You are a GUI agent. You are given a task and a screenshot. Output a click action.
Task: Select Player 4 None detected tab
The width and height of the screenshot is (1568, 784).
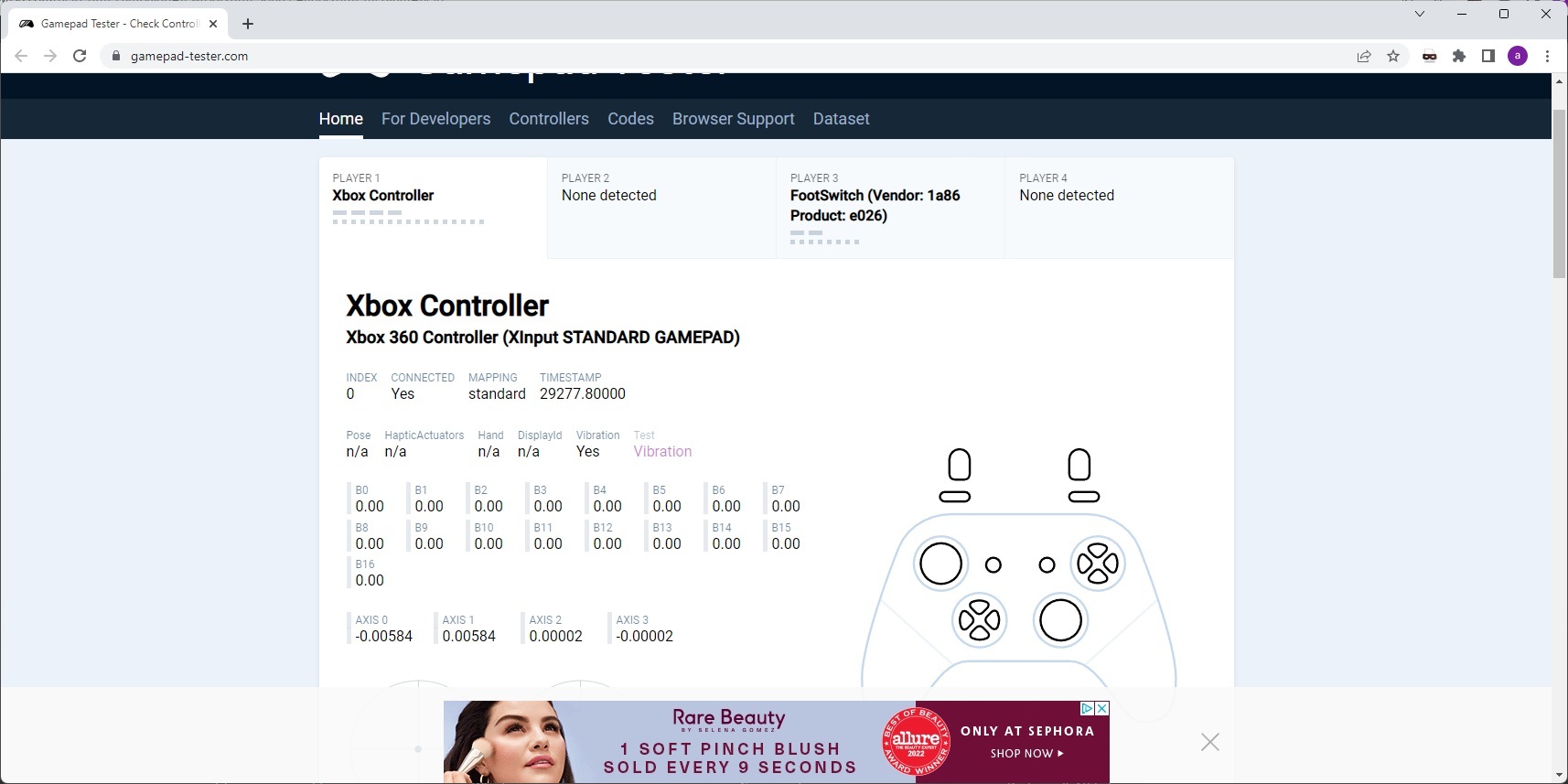pos(1119,208)
